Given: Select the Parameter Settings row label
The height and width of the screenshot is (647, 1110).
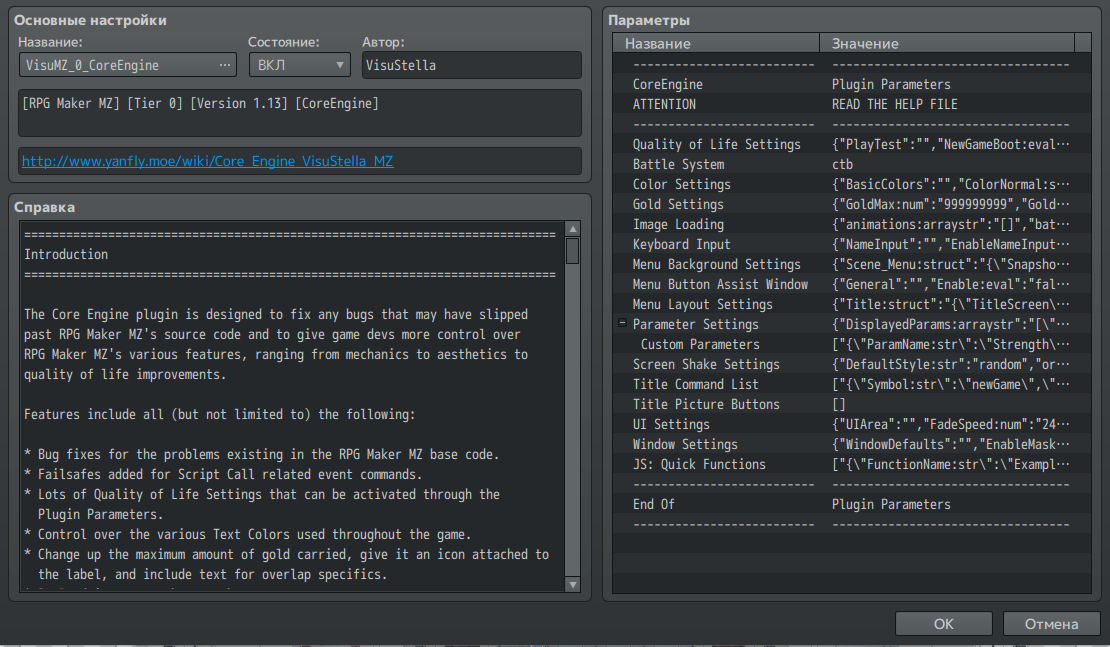Looking at the screenshot, I should (x=695, y=324).
